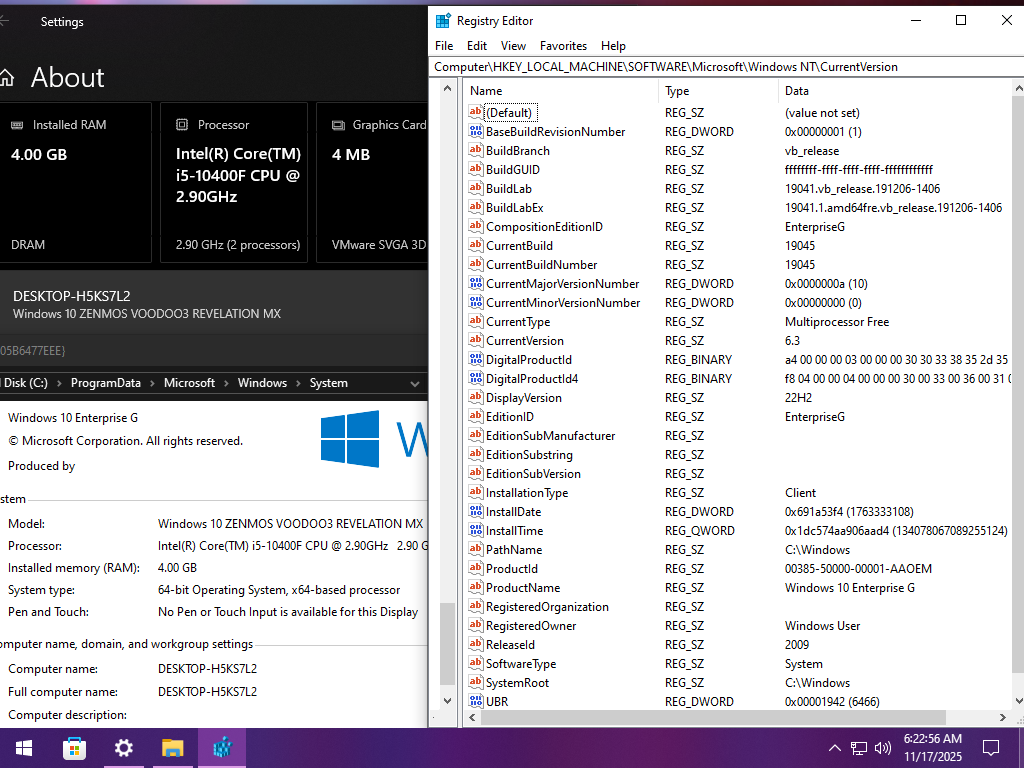Image resolution: width=1024 pixels, height=768 pixels.
Task: Click the tree pane scroll up arrow
Action: click(x=447, y=88)
